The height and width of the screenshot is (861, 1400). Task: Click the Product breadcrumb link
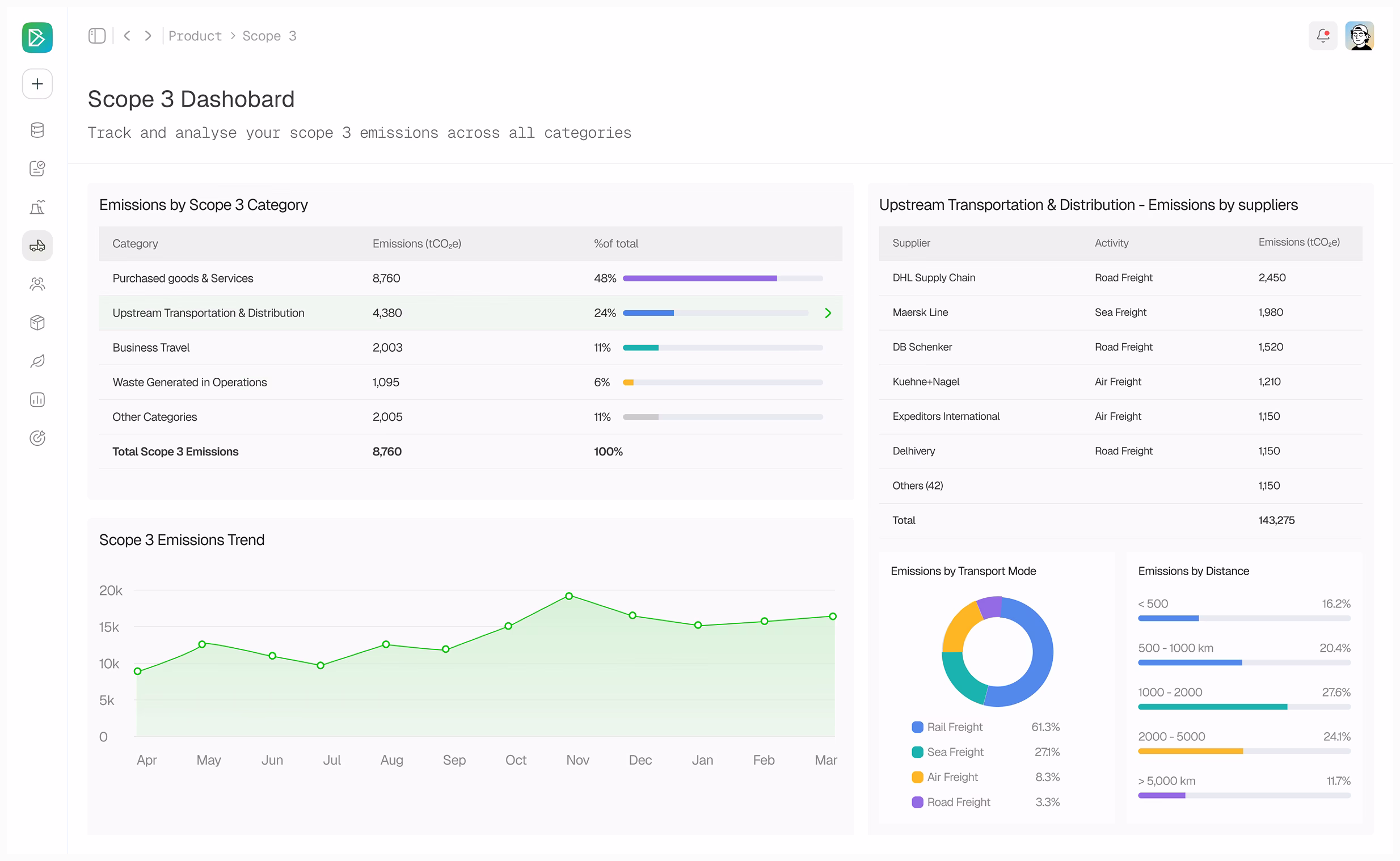195,36
